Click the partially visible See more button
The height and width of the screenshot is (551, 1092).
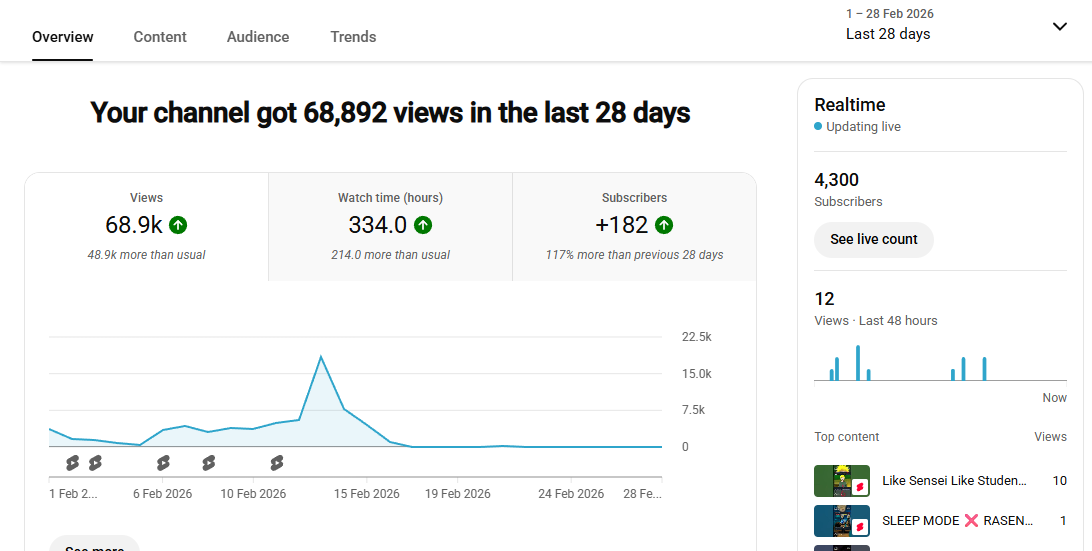point(95,545)
